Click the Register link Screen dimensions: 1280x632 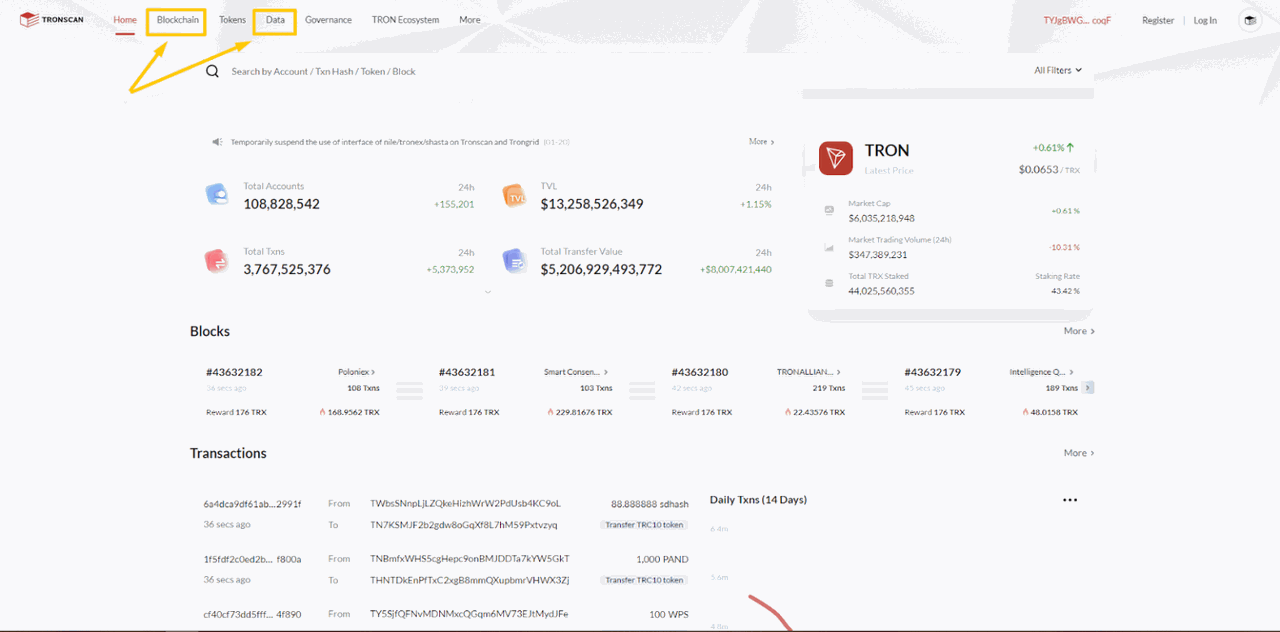1157,19
